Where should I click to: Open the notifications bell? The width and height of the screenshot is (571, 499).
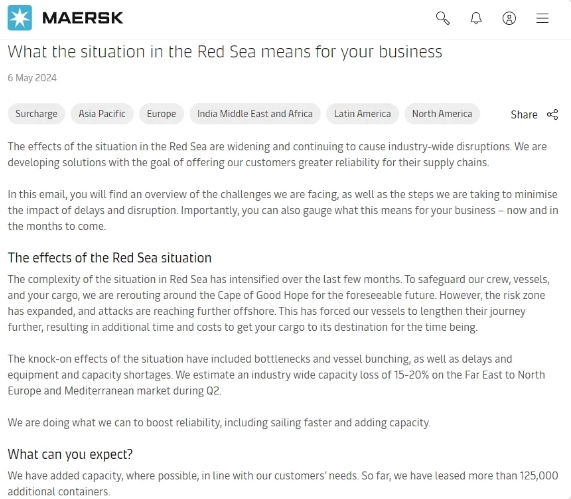point(476,18)
